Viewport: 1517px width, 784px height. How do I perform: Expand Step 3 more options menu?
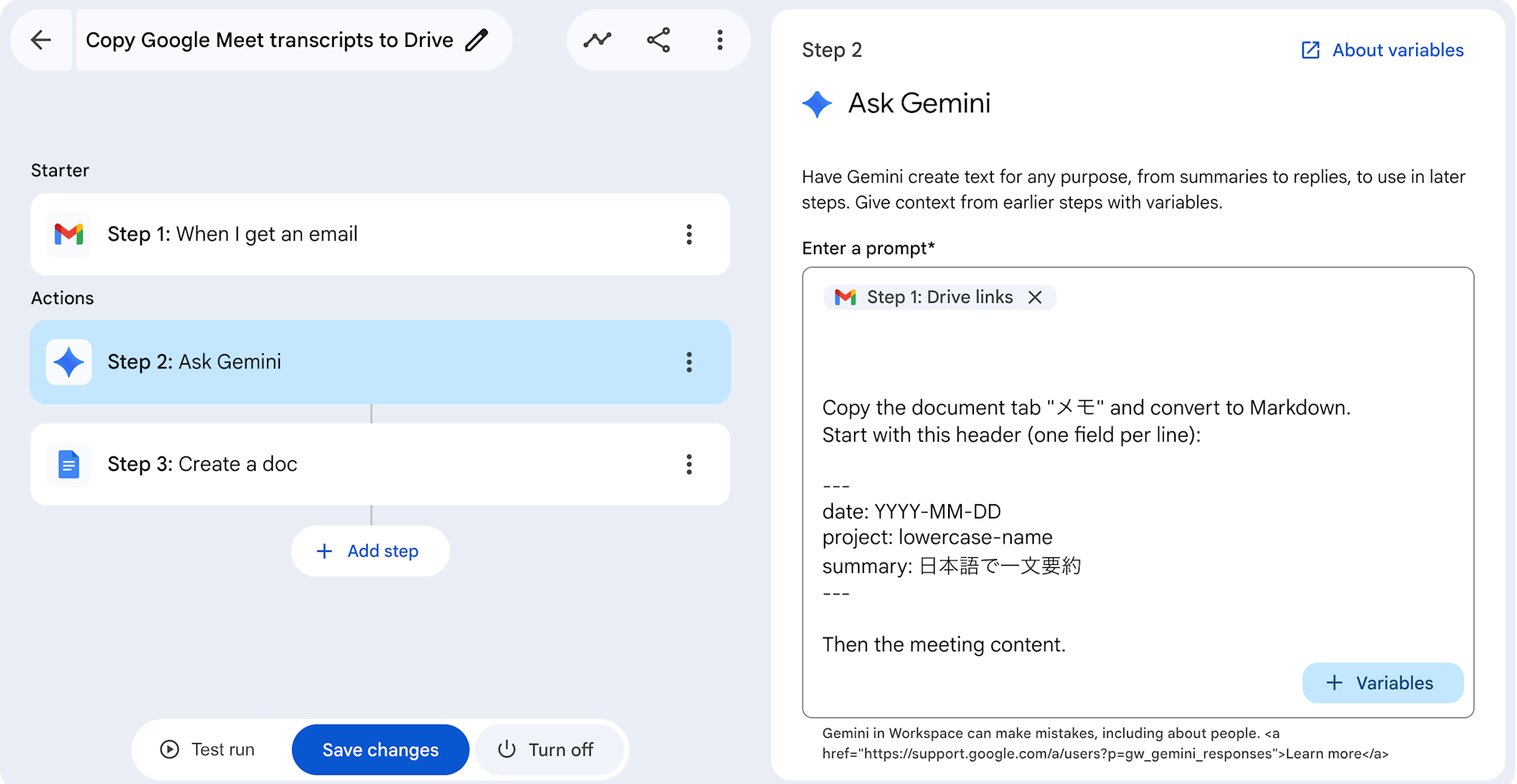[x=689, y=464]
